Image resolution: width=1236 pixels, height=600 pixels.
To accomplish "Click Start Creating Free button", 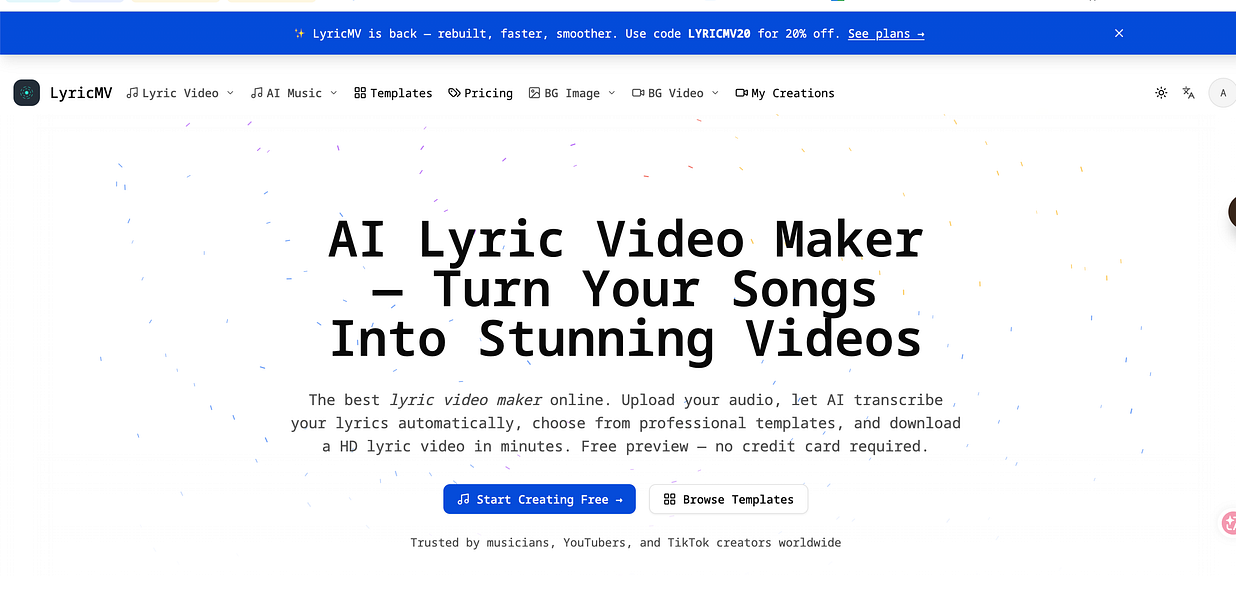I will click(539, 499).
